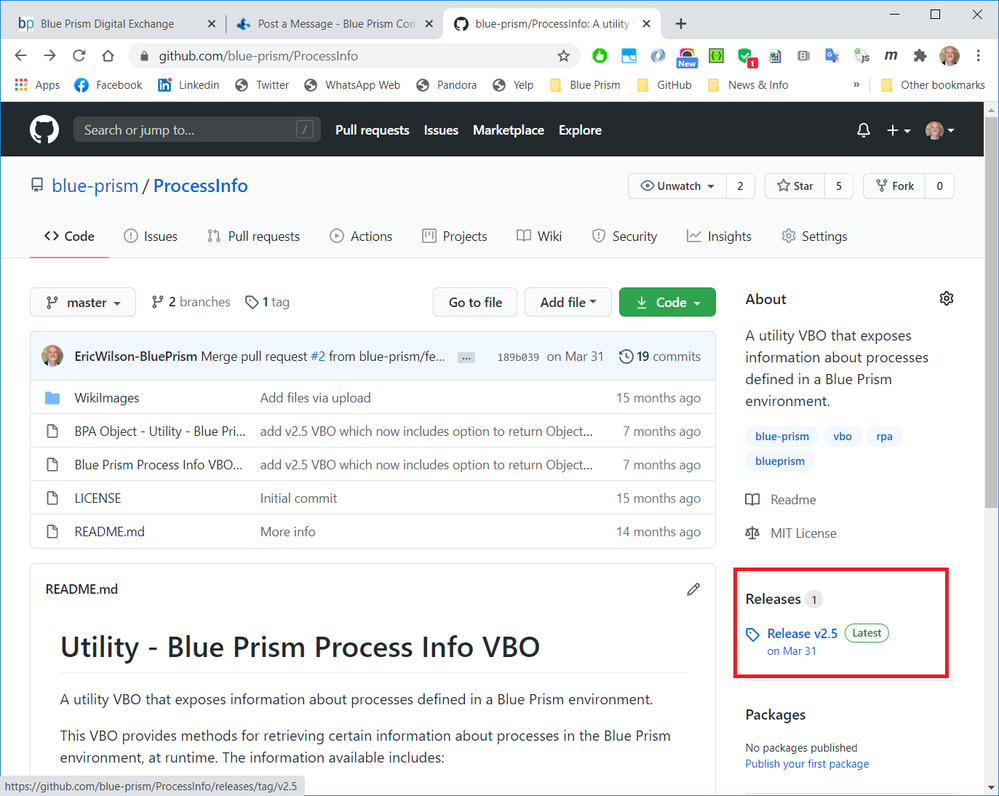
Task: Open the Chrome three-dot menu
Action: tap(978, 55)
